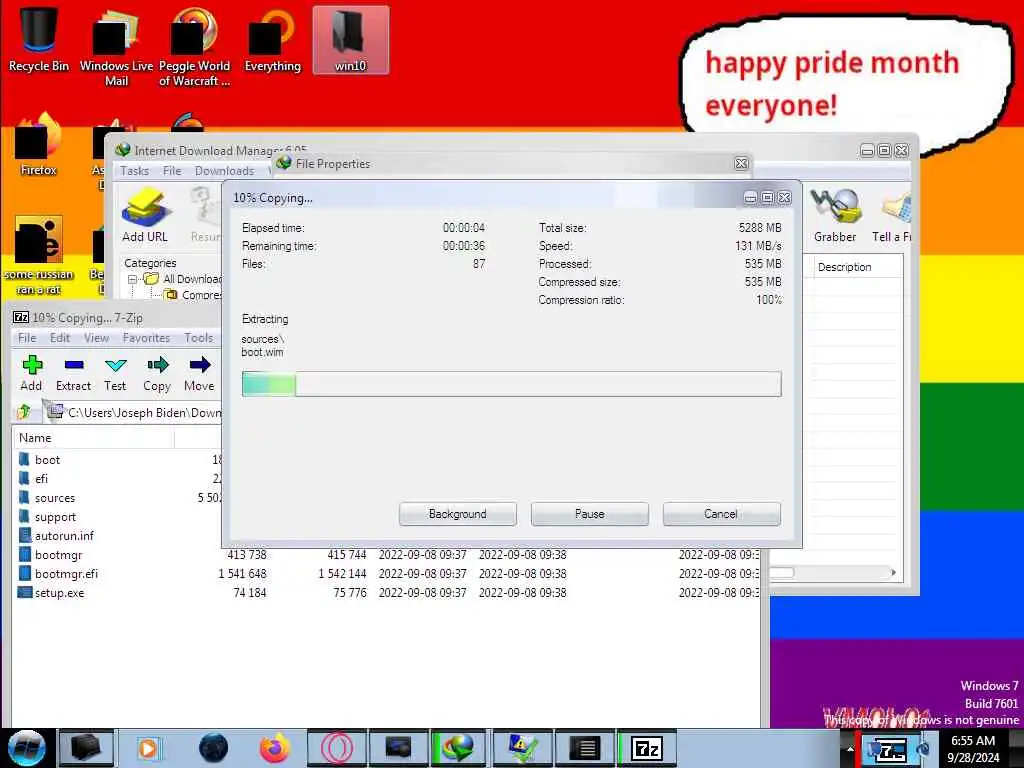Open the View menu in 7-Zip
The height and width of the screenshot is (768, 1024).
point(96,338)
